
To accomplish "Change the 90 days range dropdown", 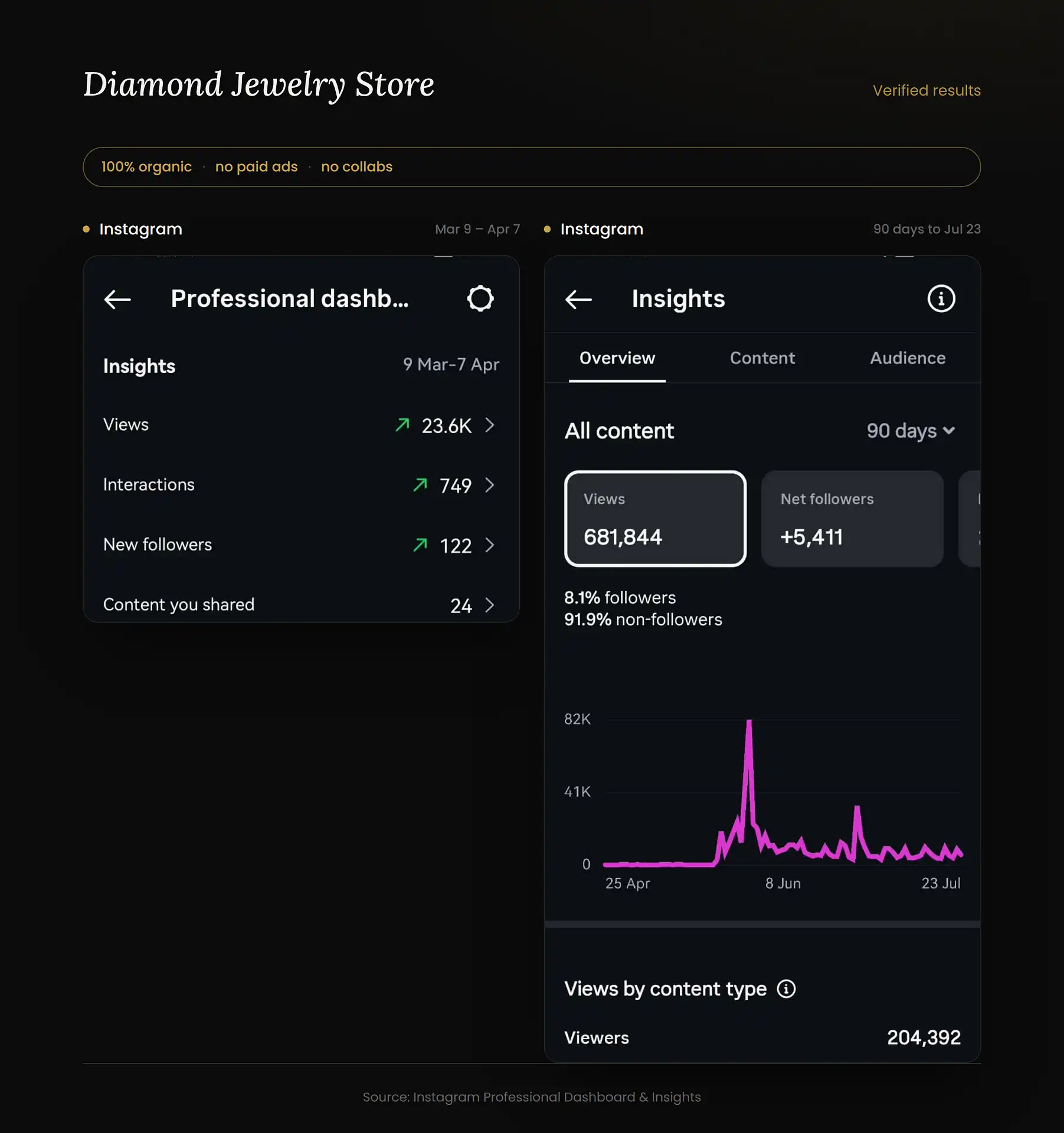I will coord(911,431).
